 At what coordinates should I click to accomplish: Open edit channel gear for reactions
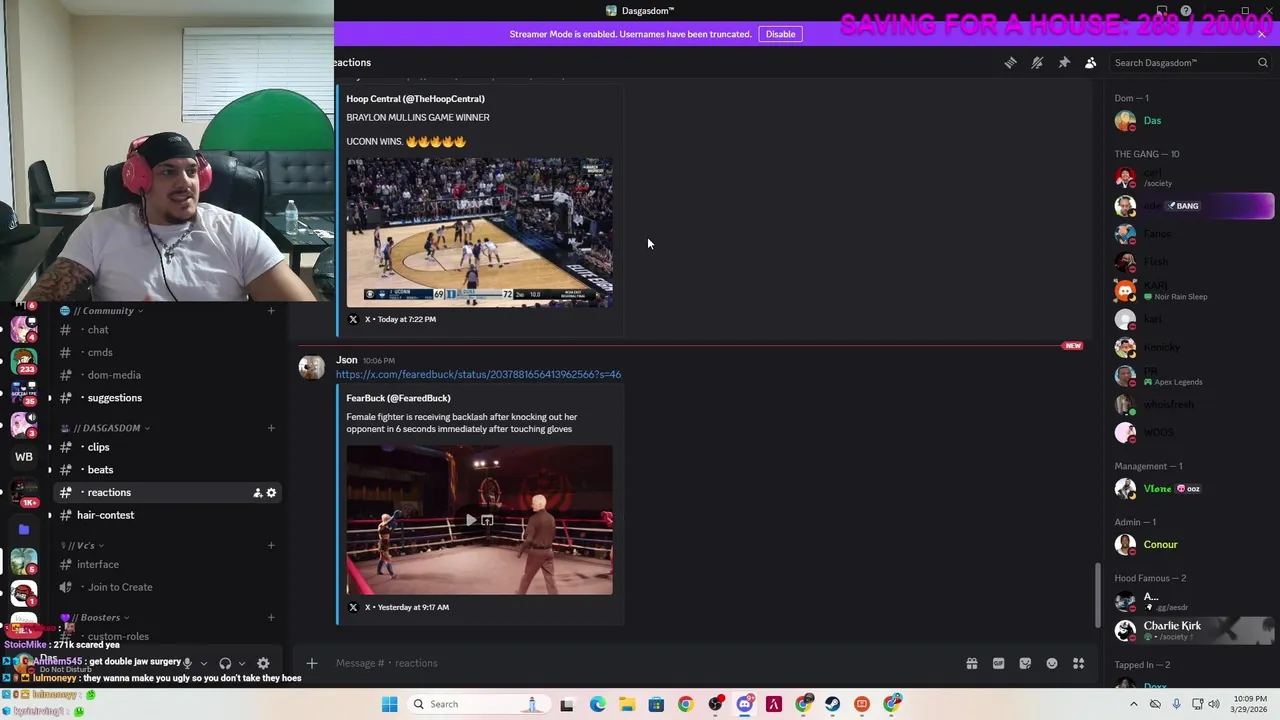click(271, 493)
